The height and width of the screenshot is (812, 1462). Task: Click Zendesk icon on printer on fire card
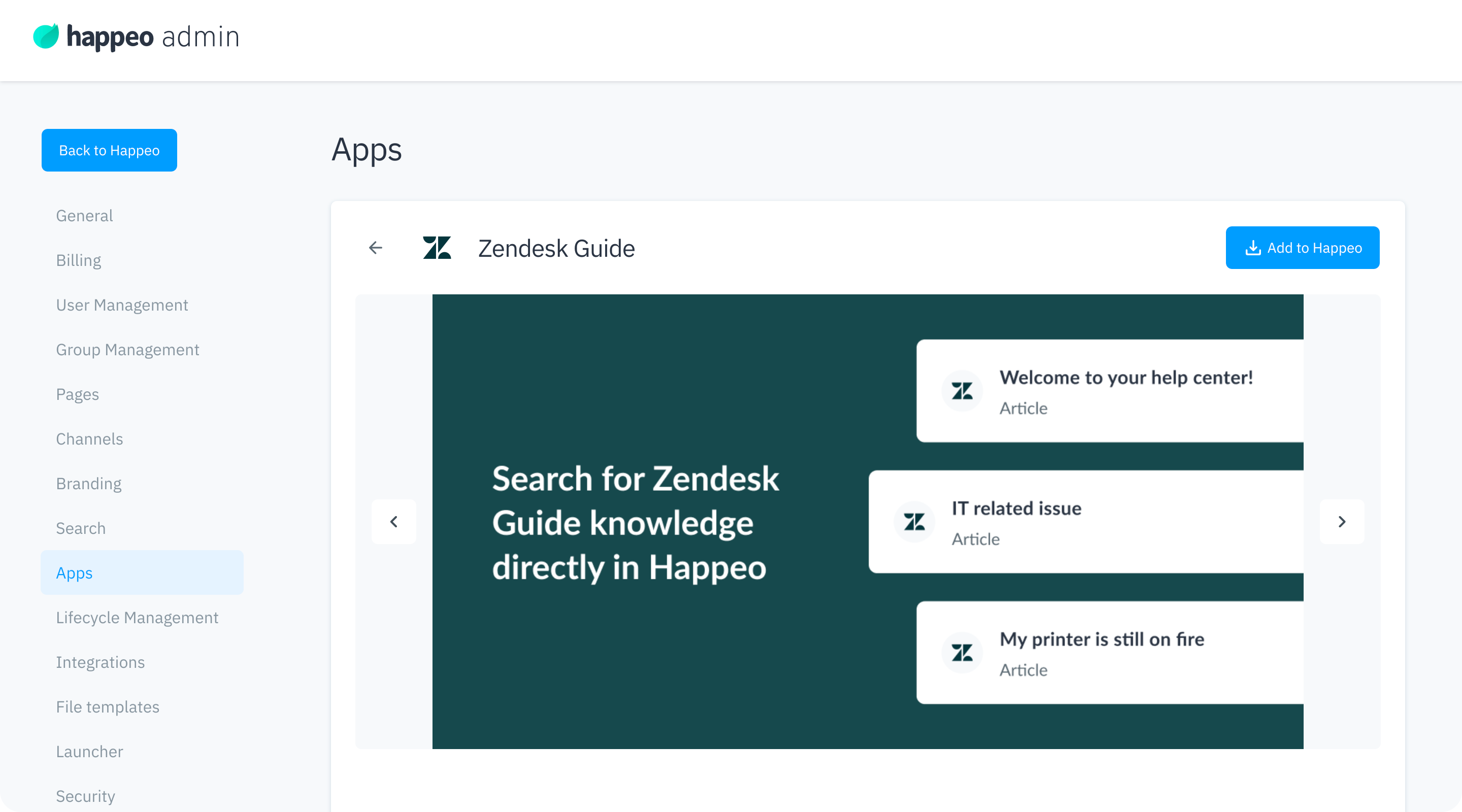(962, 653)
